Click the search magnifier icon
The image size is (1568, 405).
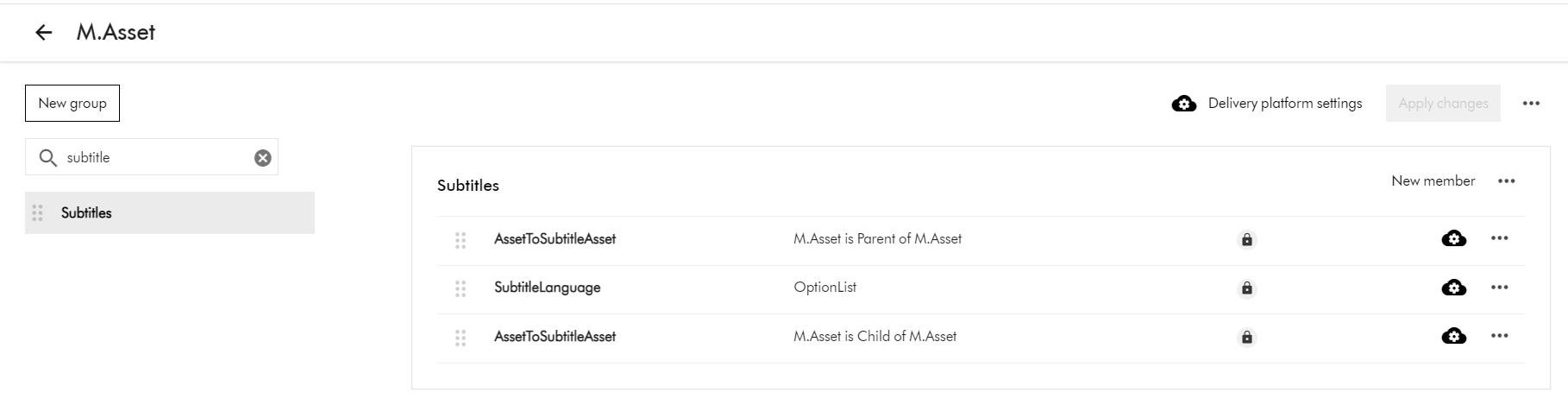tap(48, 157)
